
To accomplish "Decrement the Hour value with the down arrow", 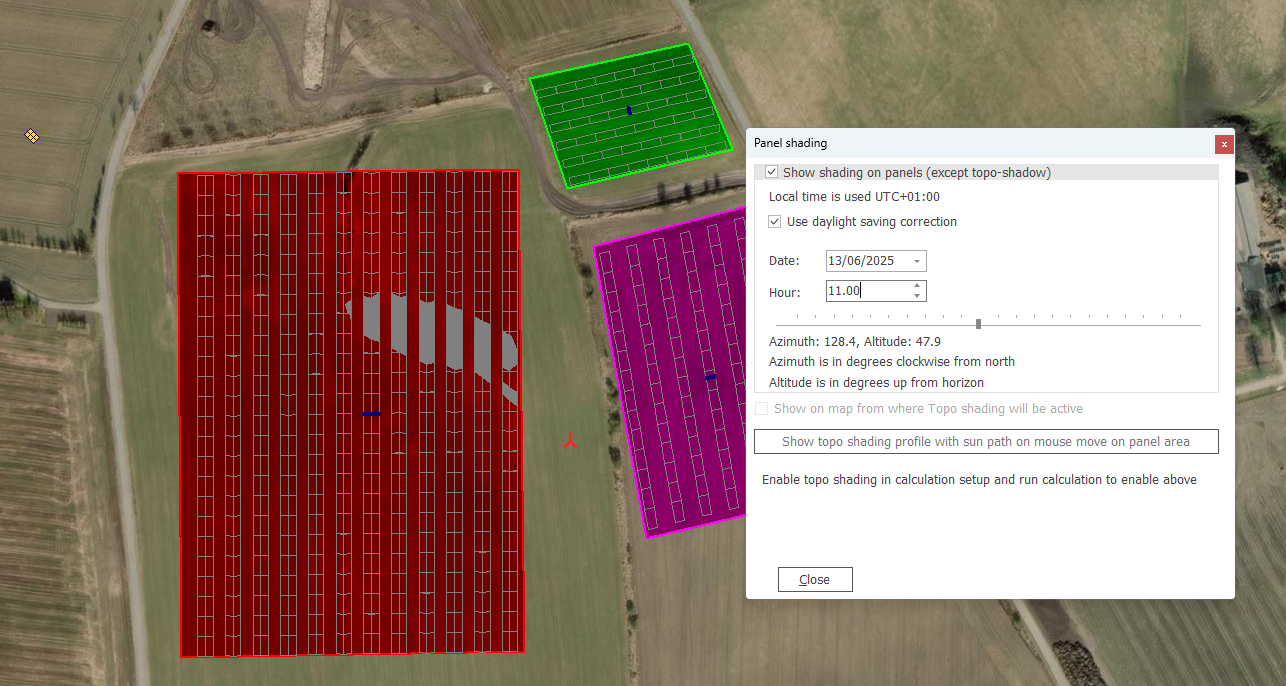I will click(917, 295).
